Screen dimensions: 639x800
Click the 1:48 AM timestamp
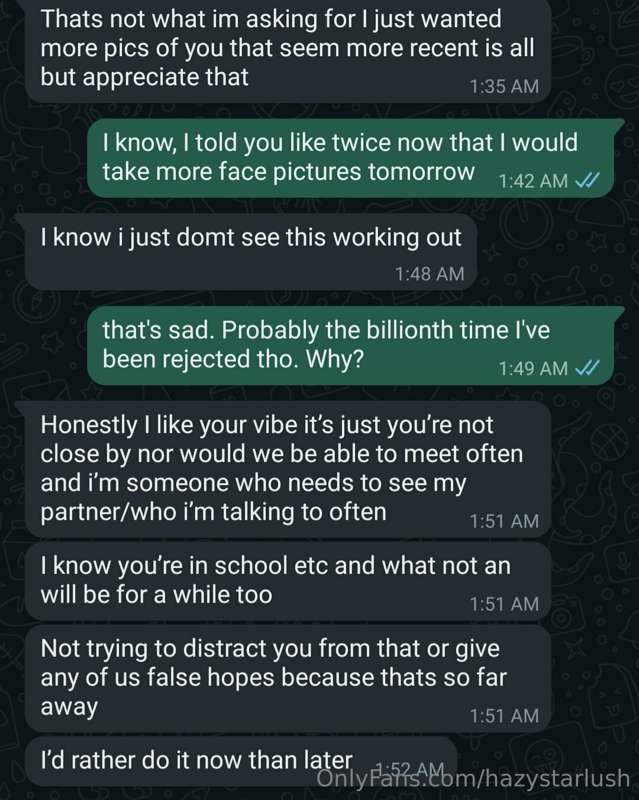430,274
